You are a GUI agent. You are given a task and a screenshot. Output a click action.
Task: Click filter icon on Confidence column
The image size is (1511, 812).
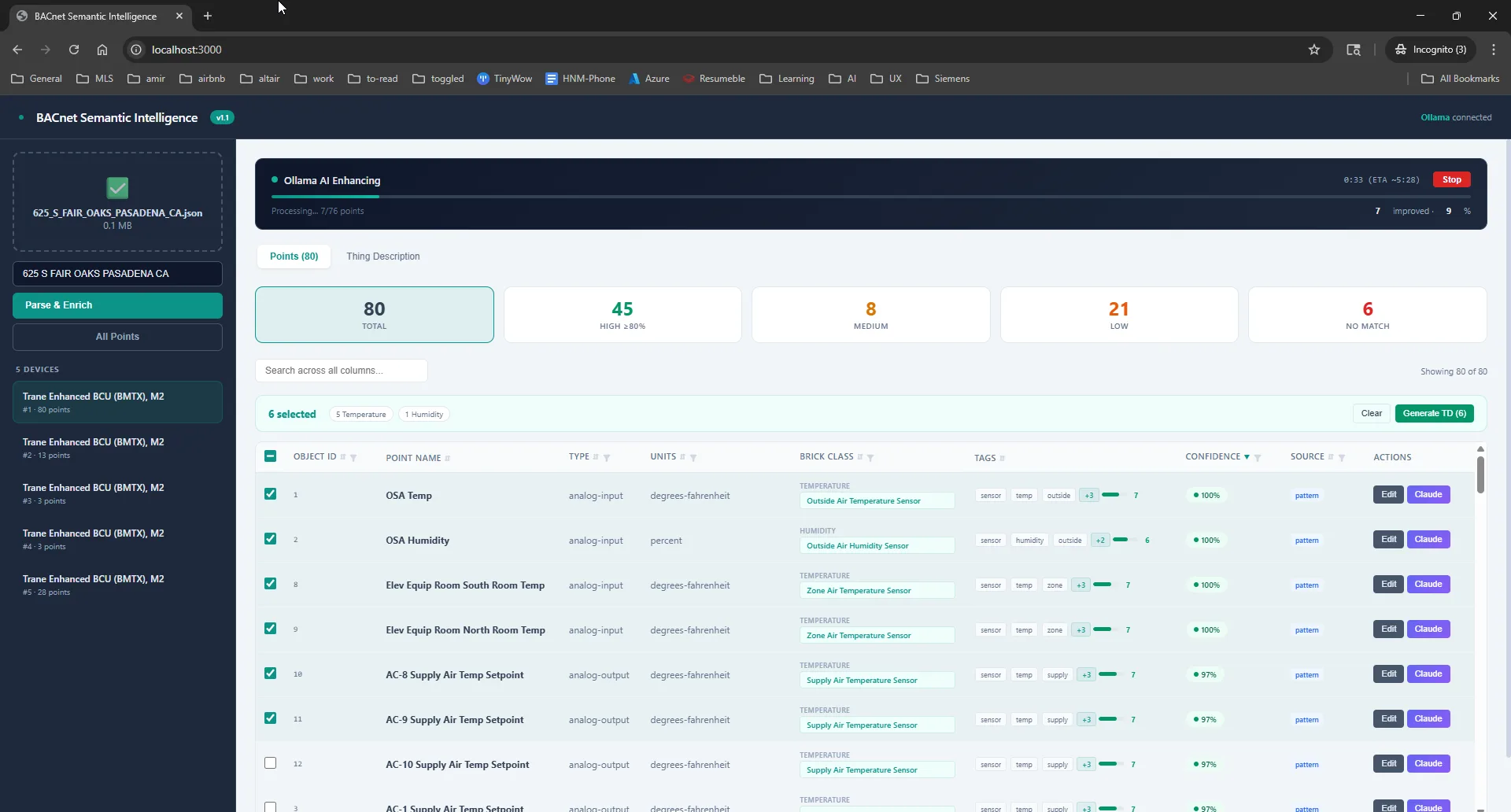tap(1258, 458)
